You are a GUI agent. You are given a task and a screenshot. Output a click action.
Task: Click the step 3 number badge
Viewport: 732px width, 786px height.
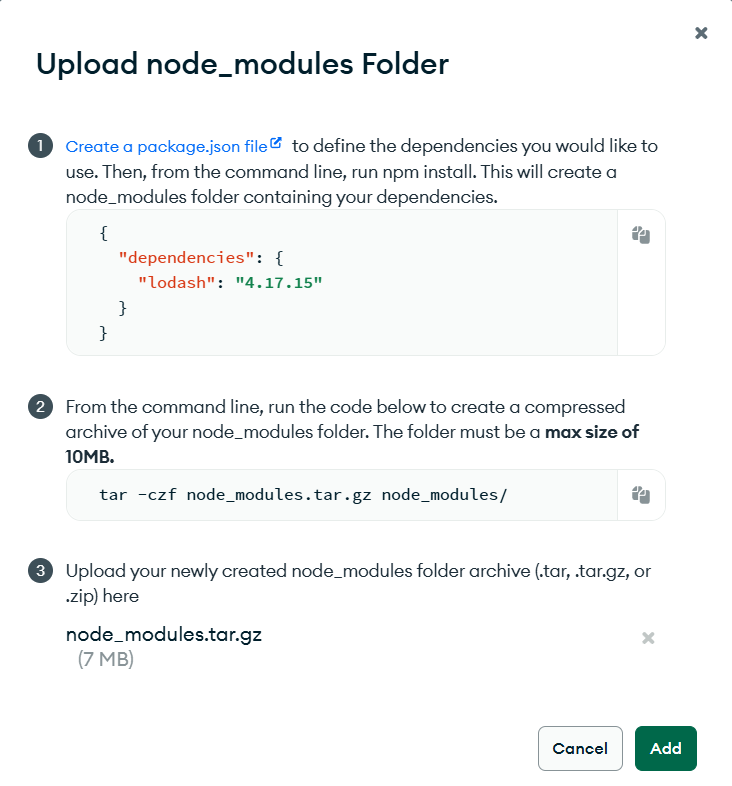[40, 571]
